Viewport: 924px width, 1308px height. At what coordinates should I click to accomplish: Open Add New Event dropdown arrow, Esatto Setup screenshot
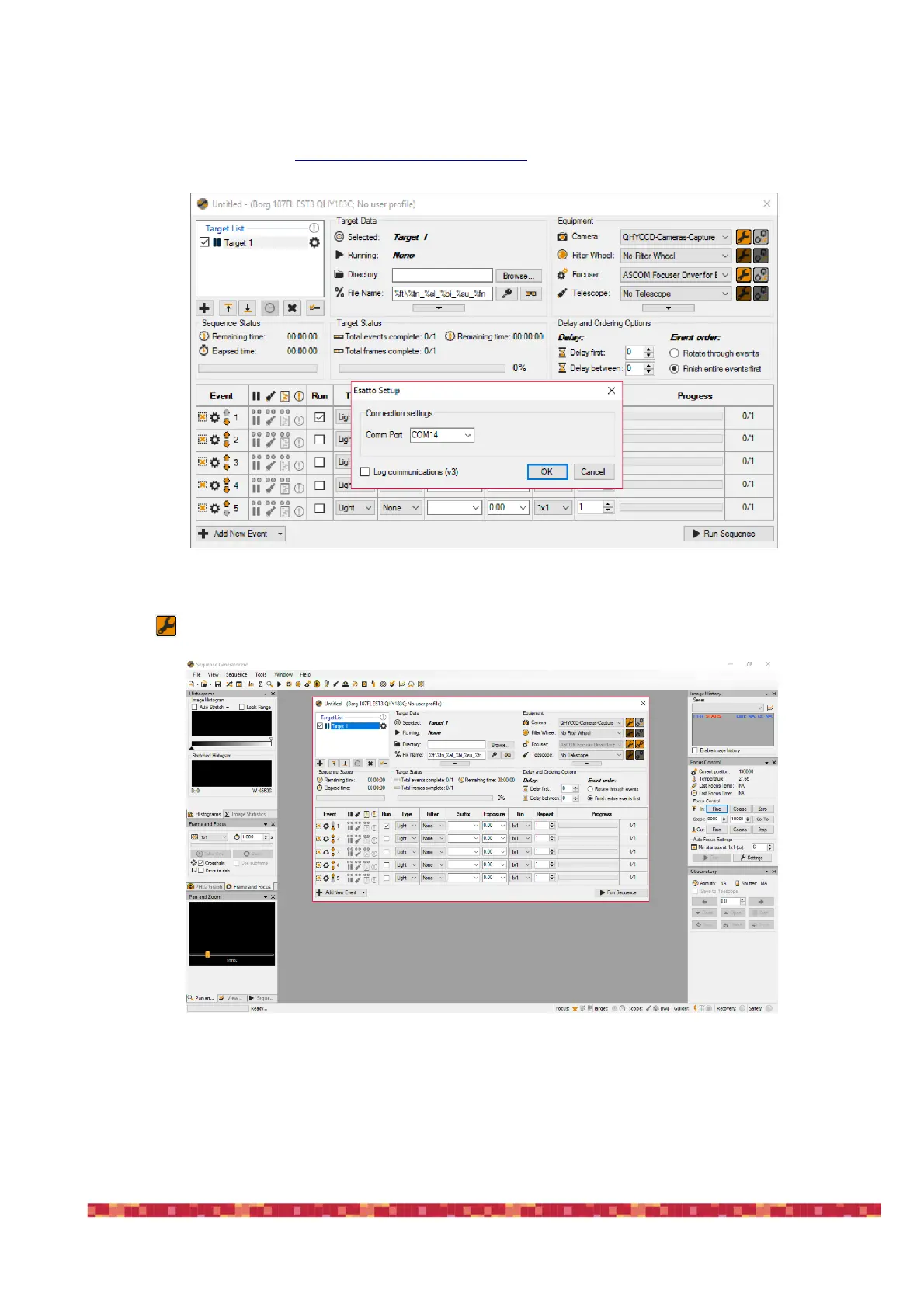(x=280, y=534)
